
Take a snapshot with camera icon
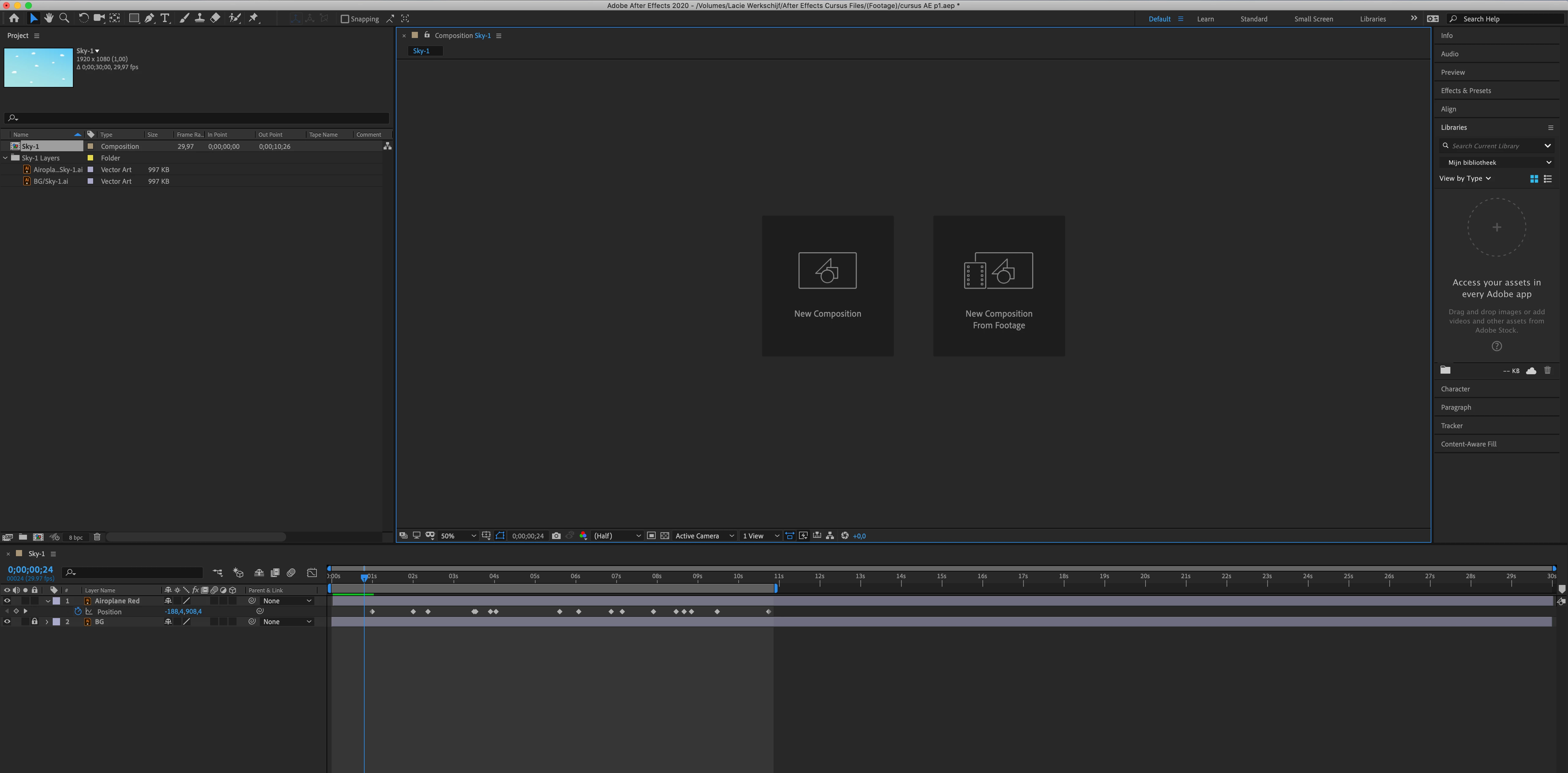point(556,536)
